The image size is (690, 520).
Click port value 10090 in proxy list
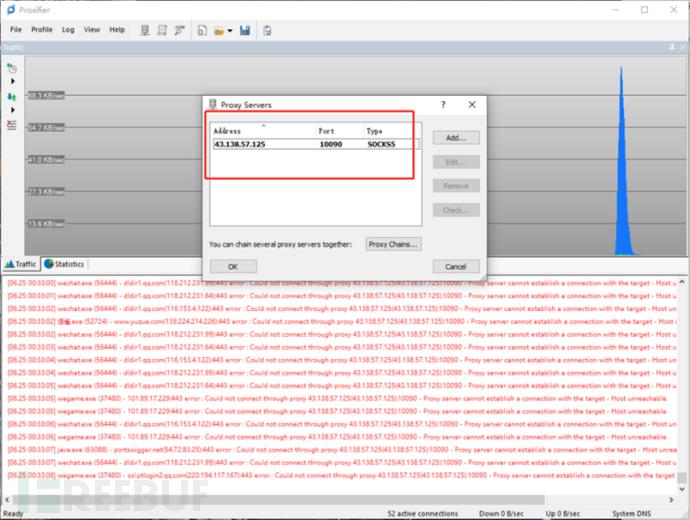coord(331,144)
